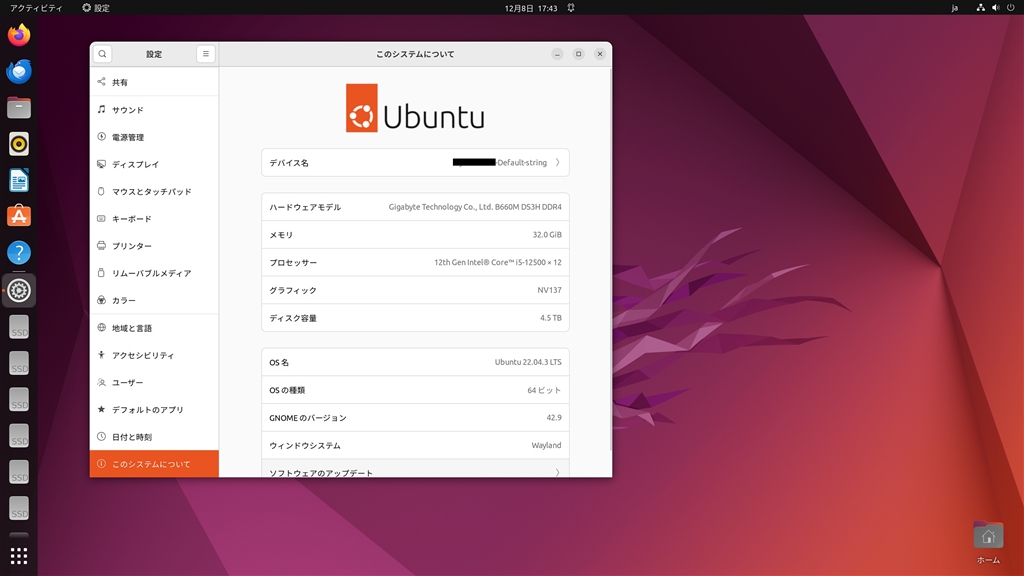
Task: Open 地域と言語 region settings
Action: 154,328
